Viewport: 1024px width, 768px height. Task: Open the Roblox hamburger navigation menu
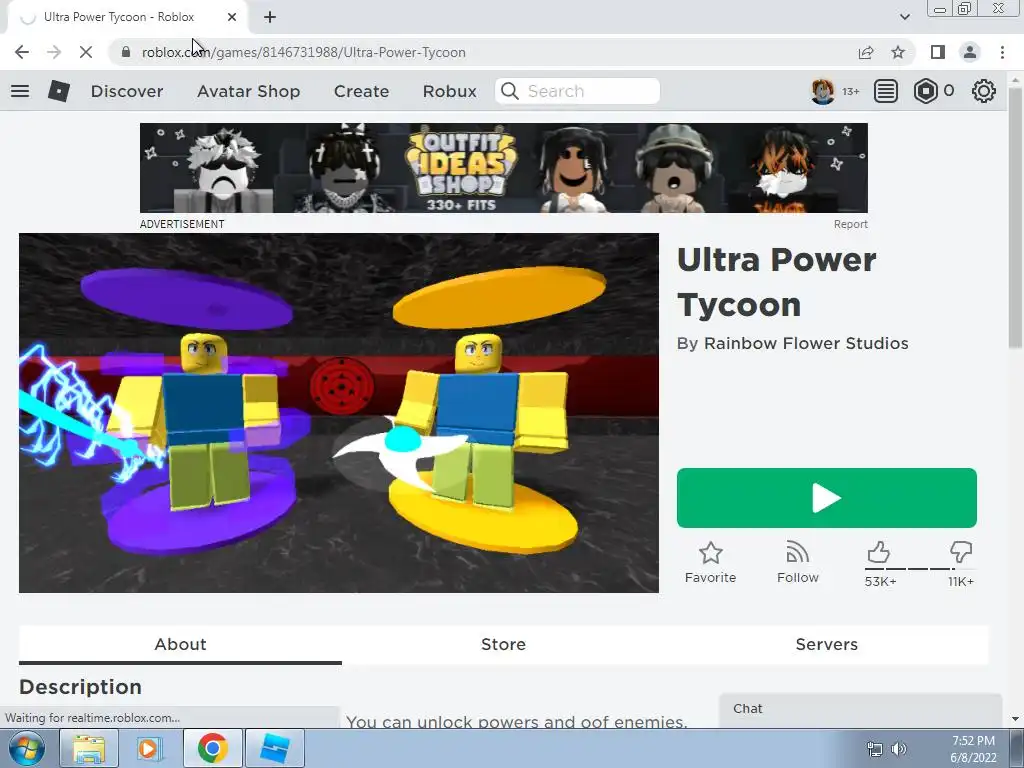[20, 91]
